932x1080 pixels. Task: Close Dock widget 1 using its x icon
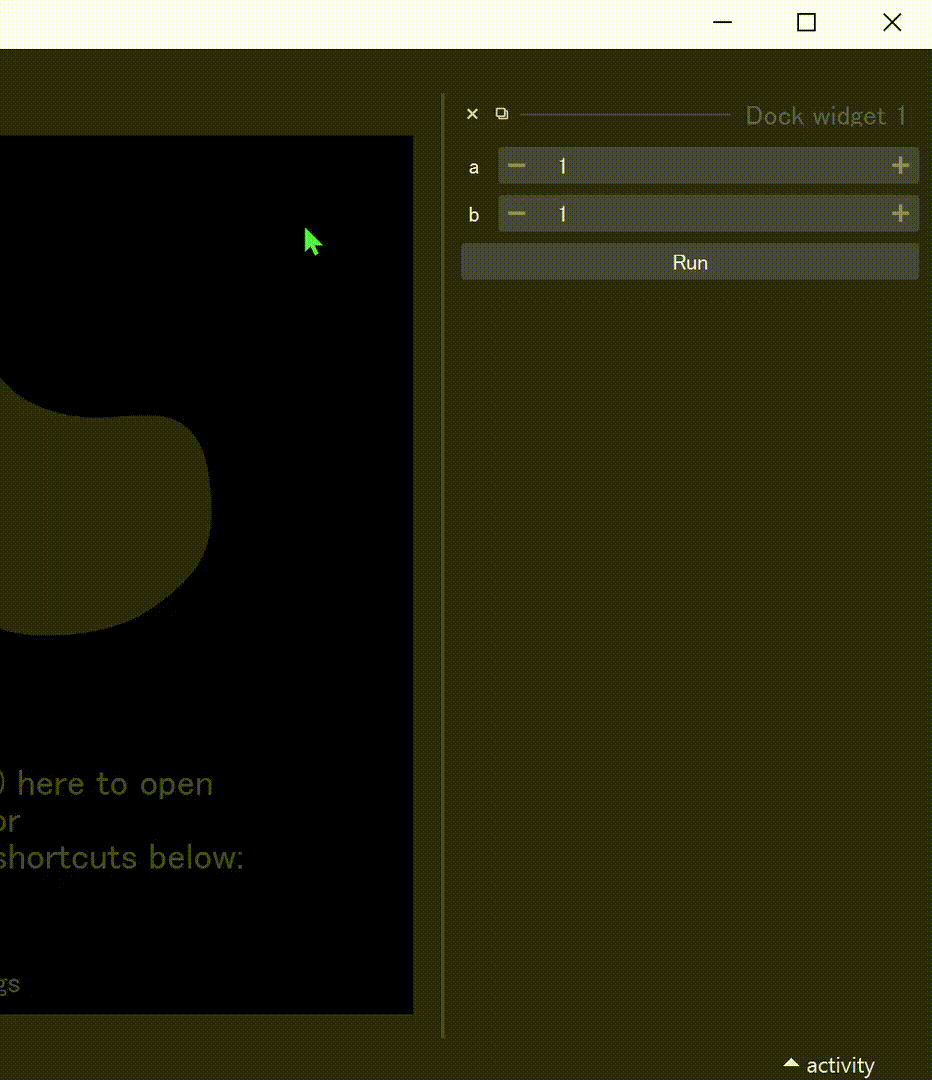[471, 113]
